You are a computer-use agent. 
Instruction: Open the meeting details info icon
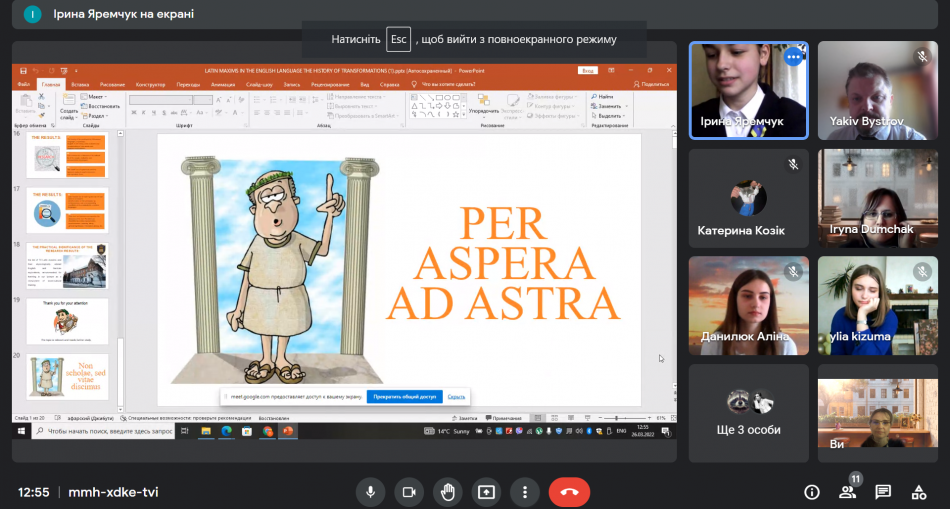pyautogui.click(x=812, y=492)
